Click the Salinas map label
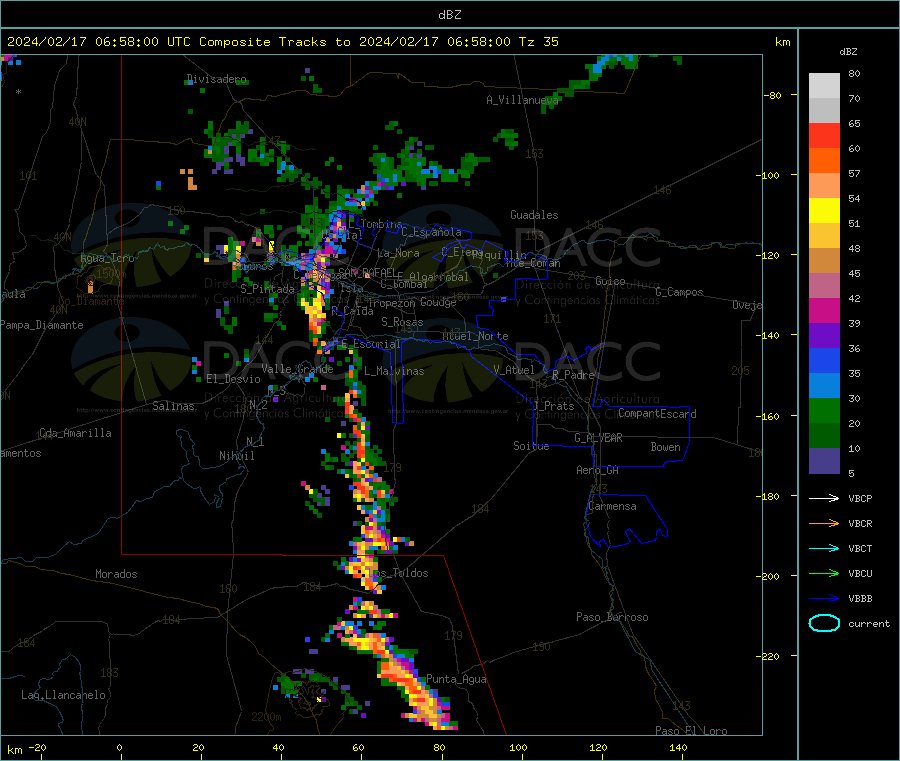The image size is (900, 761). click(173, 406)
